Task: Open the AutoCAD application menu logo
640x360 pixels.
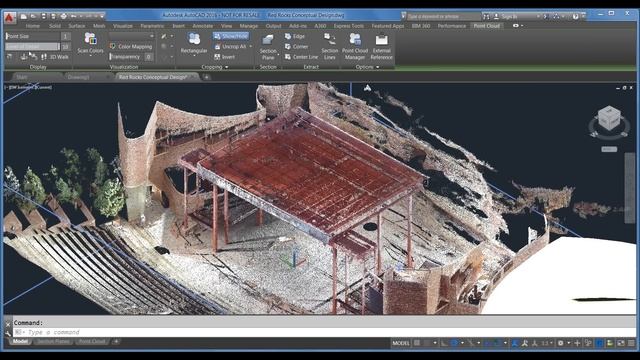Action: pos(10,18)
